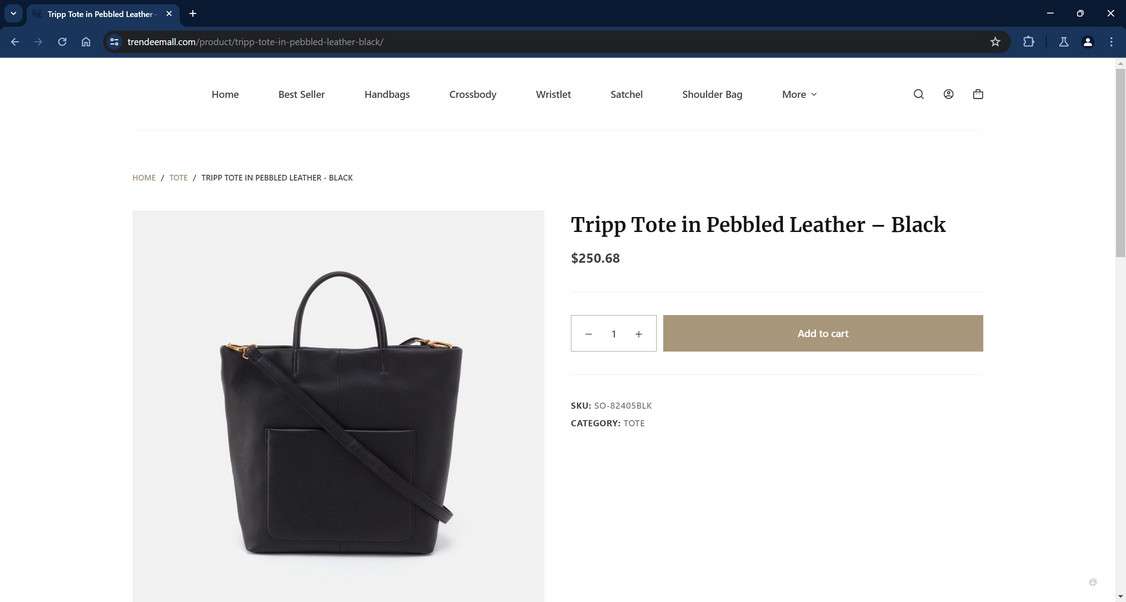View site information icon in address bar
The image size is (1126, 602).
pos(114,42)
